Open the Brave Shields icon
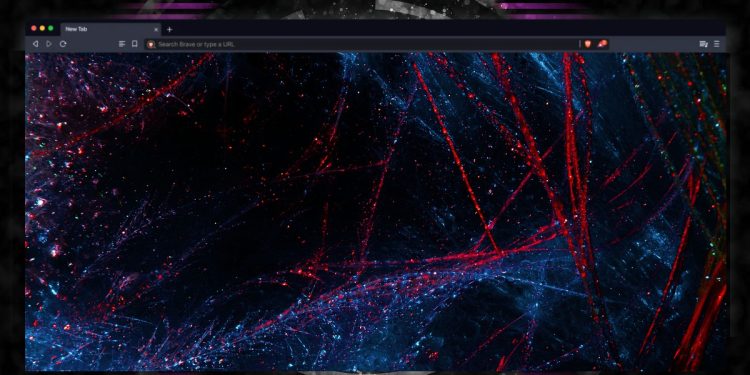The width and height of the screenshot is (750, 375). pyautogui.click(x=588, y=44)
